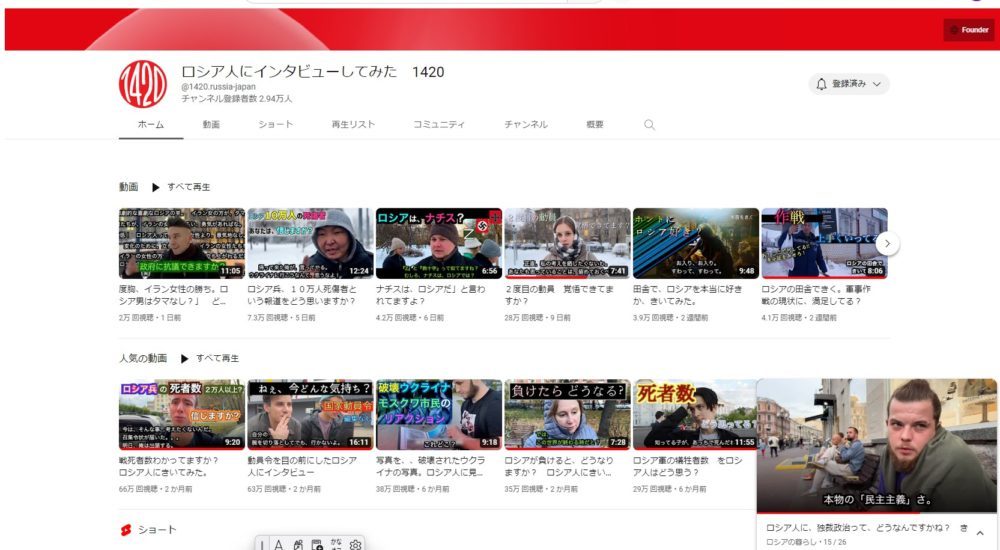Click title 田舎で、ロシアを本当に好き
The image size is (1000, 550).
tap(688, 295)
